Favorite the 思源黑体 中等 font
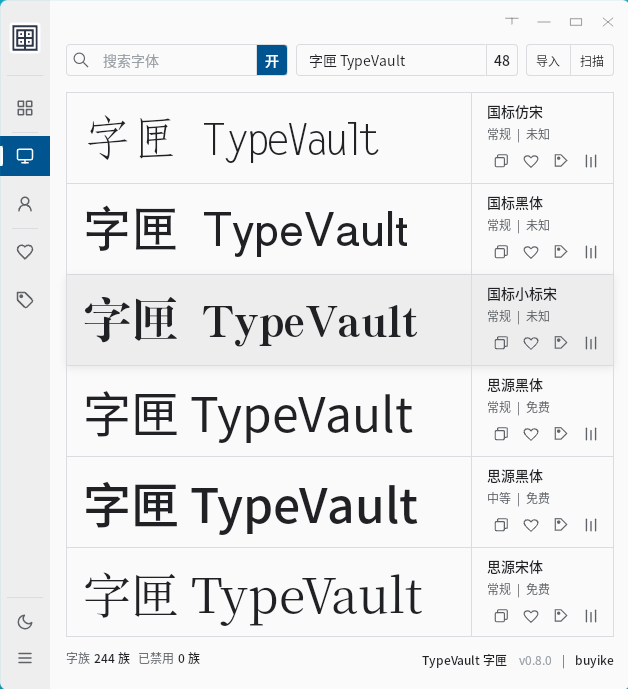 coord(531,525)
